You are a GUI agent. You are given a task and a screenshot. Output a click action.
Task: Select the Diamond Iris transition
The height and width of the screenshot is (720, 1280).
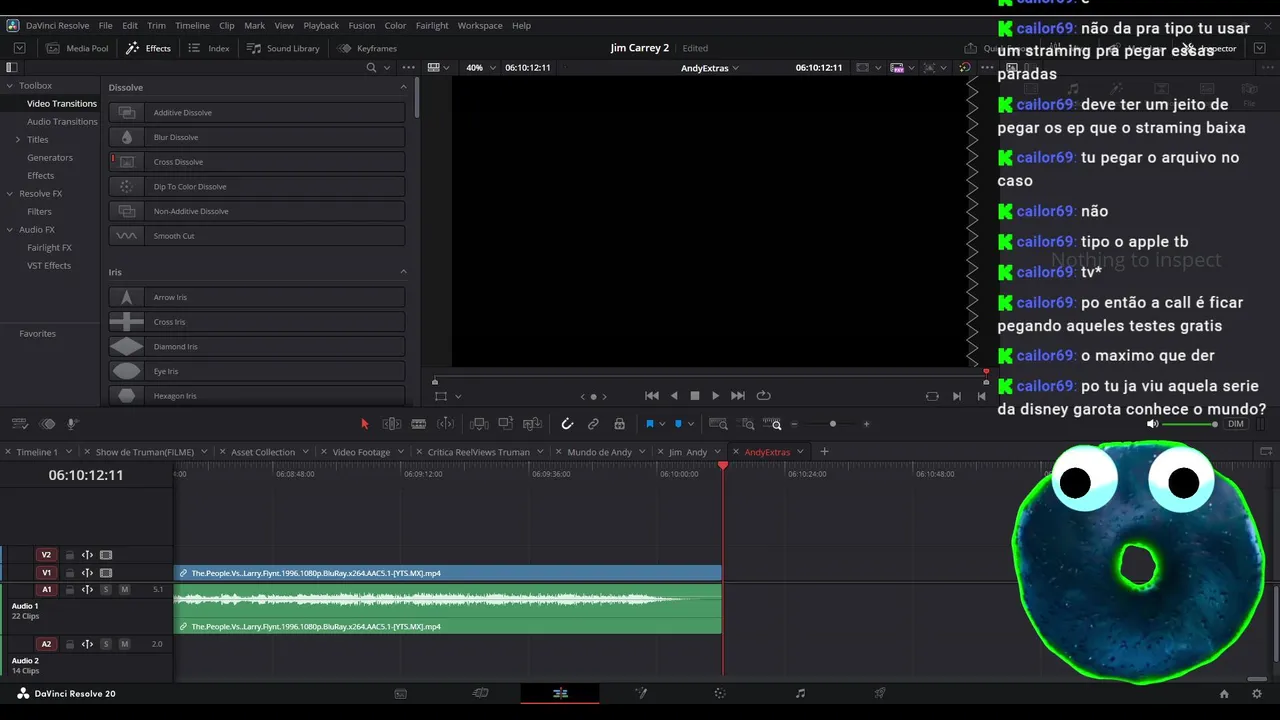click(x=257, y=347)
